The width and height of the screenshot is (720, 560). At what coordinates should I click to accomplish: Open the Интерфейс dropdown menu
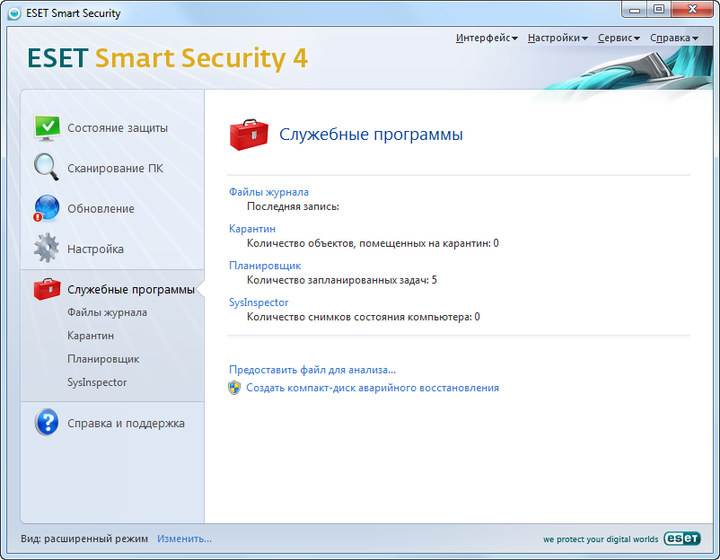tap(486, 38)
